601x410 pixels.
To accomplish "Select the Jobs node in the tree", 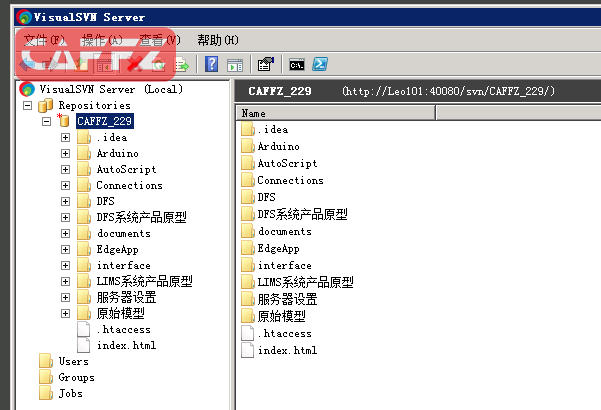I will (70, 393).
